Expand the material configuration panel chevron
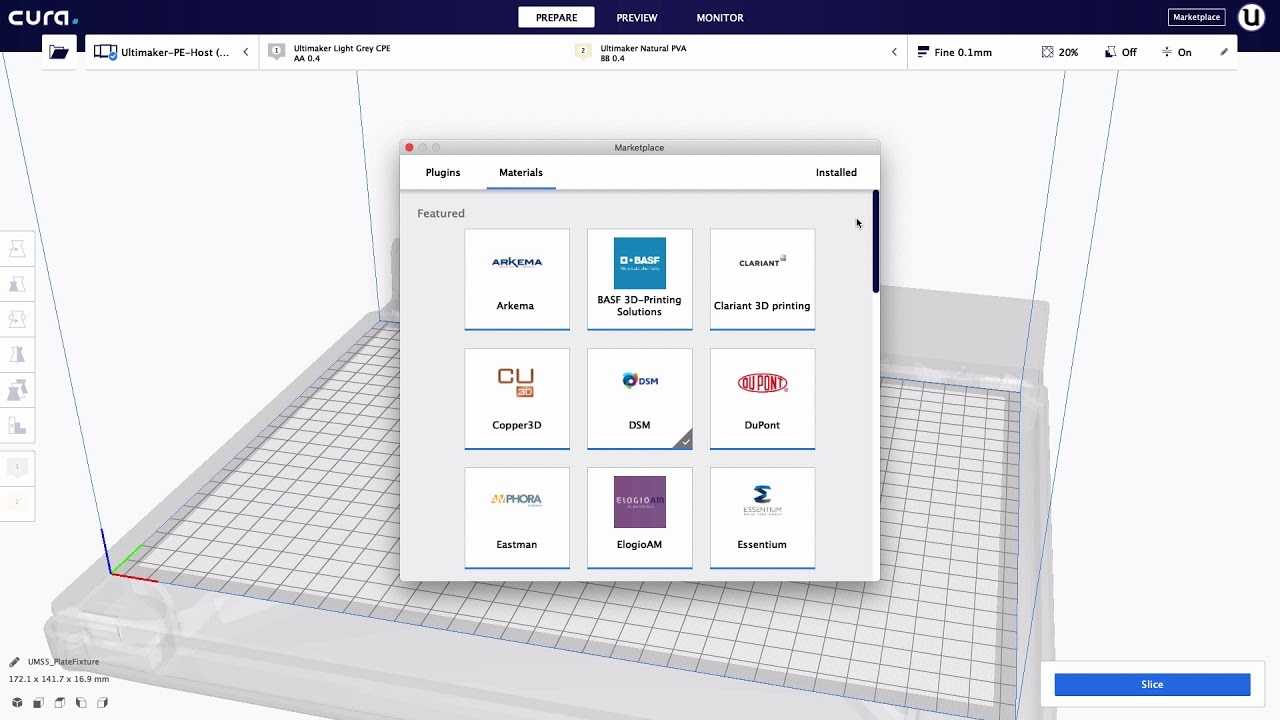 (894, 52)
